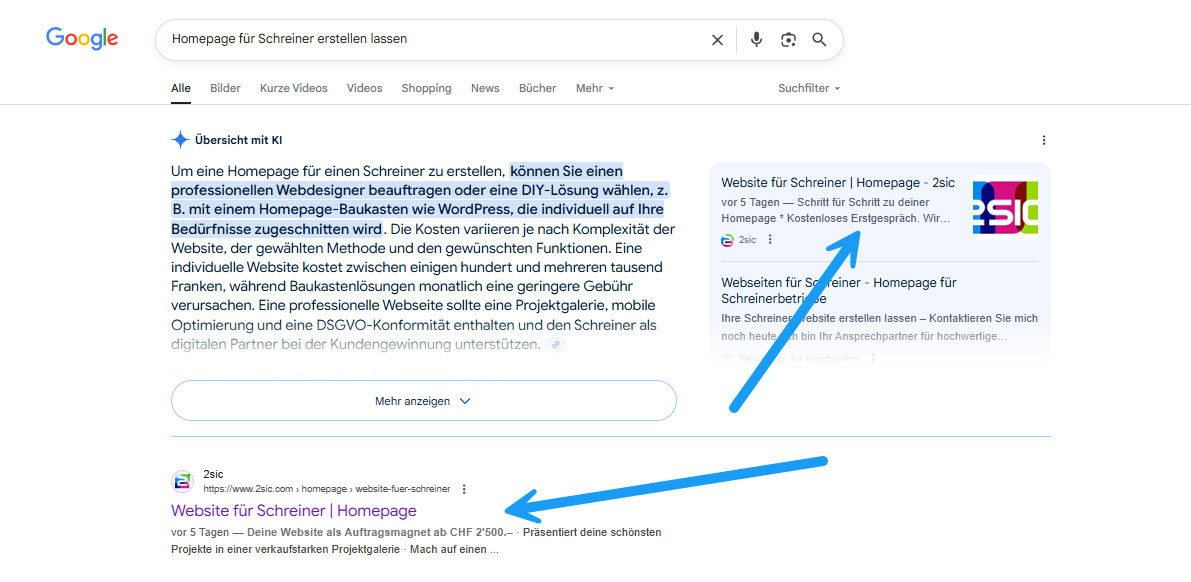Open AI overview three-dot options menu

point(1044,140)
